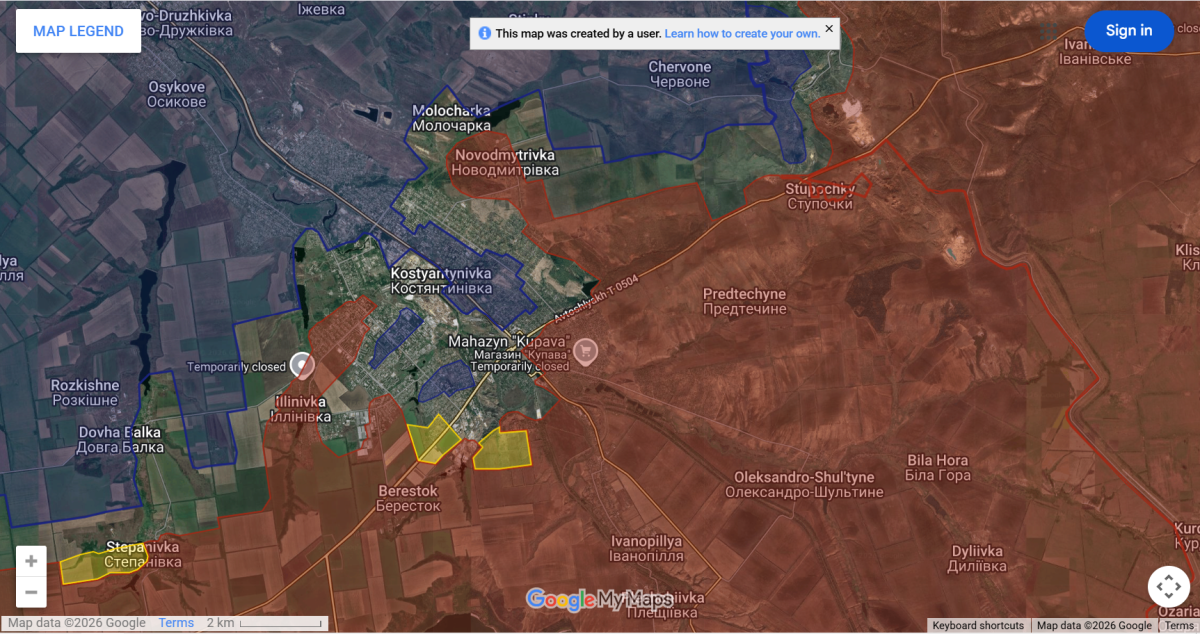This screenshot has width=1200, height=634.
Task: Select the temporarily closed pin near Illinivka
Action: pyautogui.click(x=301, y=365)
